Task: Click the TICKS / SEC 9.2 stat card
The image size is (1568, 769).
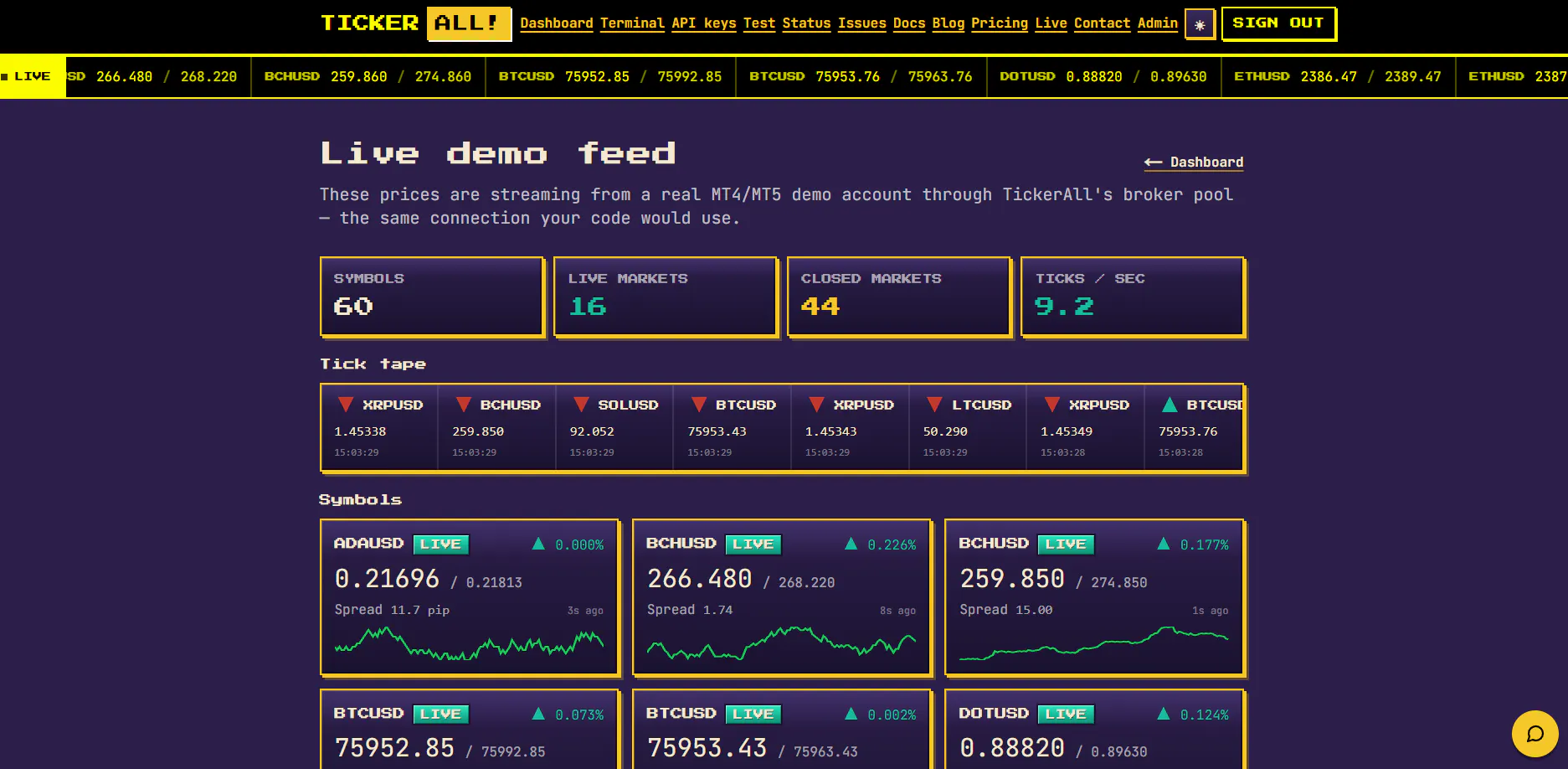Action: point(1133,297)
